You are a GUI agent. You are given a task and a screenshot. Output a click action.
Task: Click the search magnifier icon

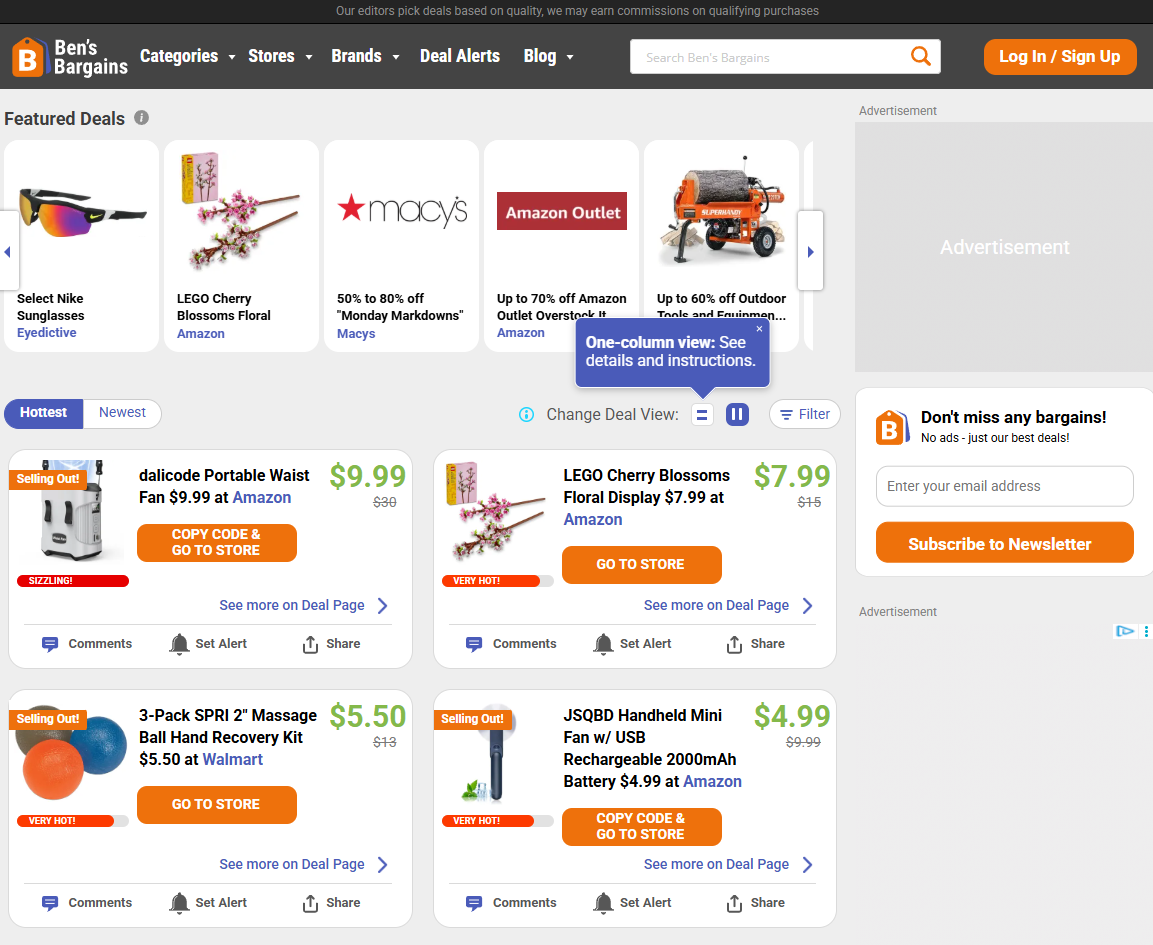point(920,57)
